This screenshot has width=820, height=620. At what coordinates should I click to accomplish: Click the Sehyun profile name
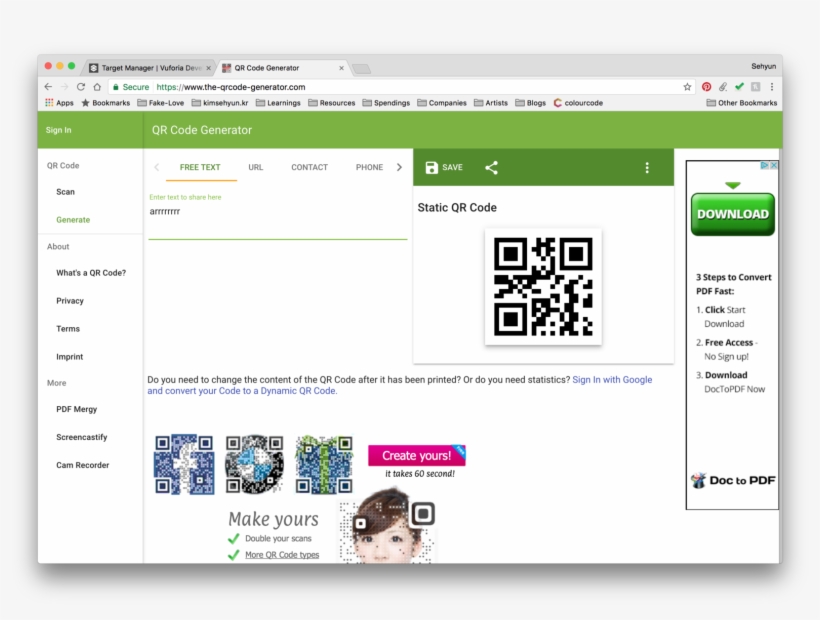pyautogui.click(x=764, y=66)
